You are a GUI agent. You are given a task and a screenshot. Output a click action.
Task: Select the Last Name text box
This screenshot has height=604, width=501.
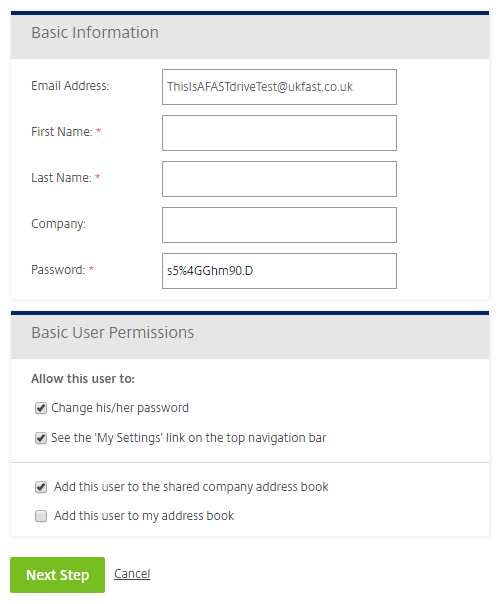(x=279, y=179)
